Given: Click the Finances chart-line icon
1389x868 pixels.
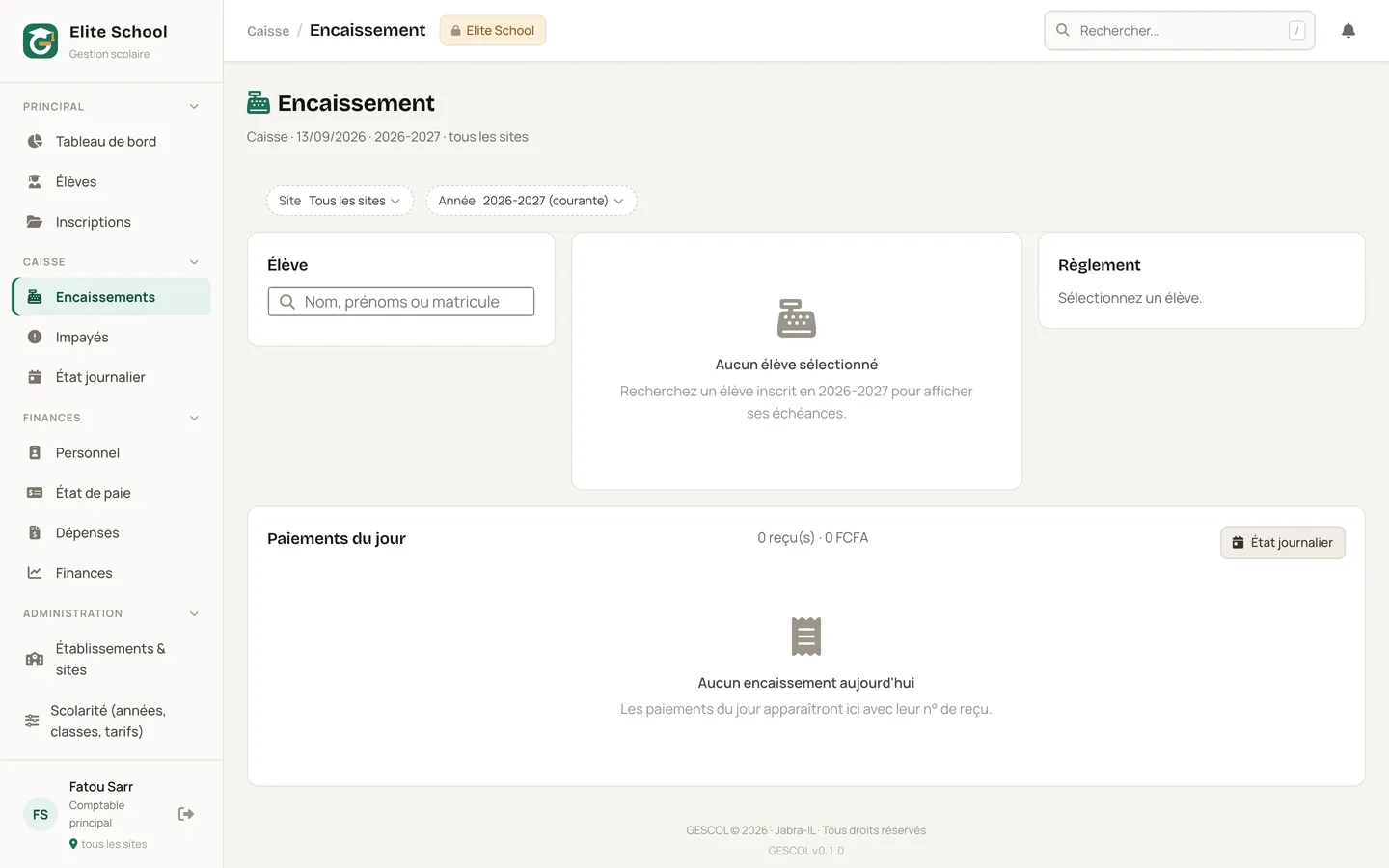Looking at the screenshot, I should tap(35, 573).
